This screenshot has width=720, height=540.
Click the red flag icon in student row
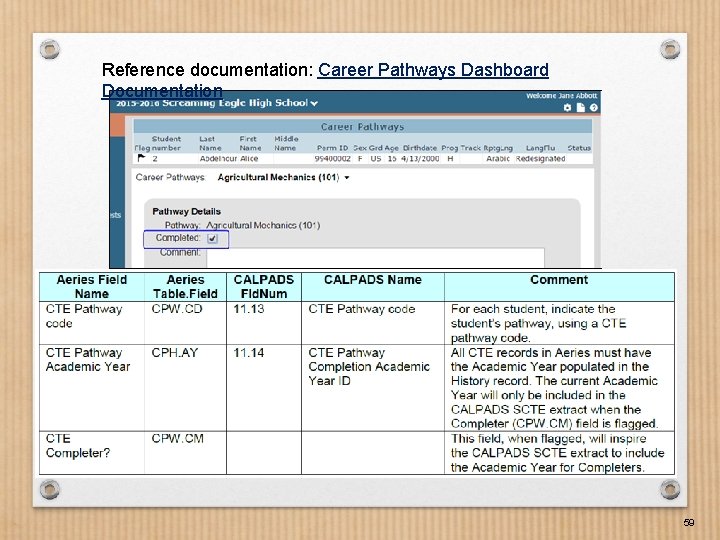click(141, 158)
